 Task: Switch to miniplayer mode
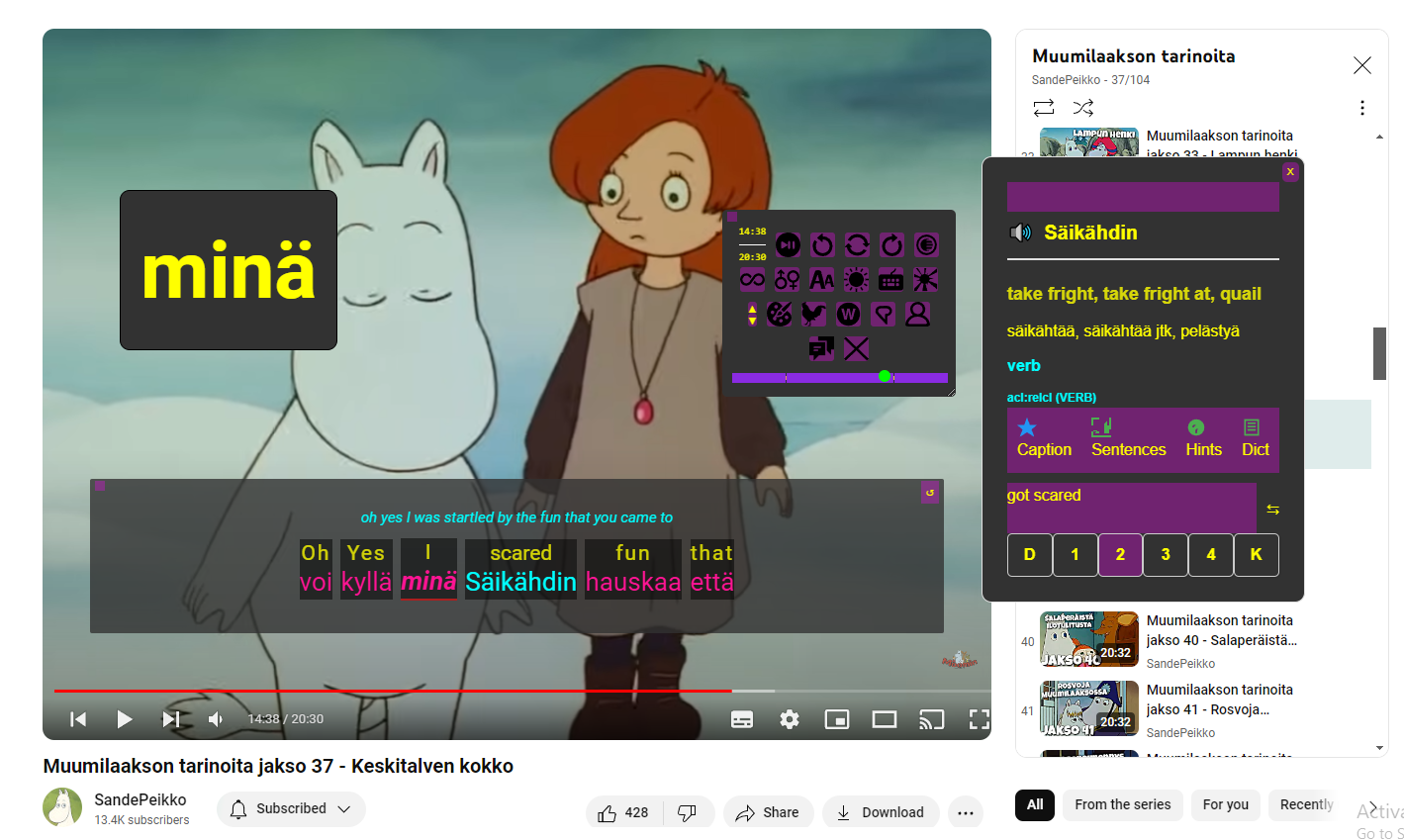coord(837,719)
